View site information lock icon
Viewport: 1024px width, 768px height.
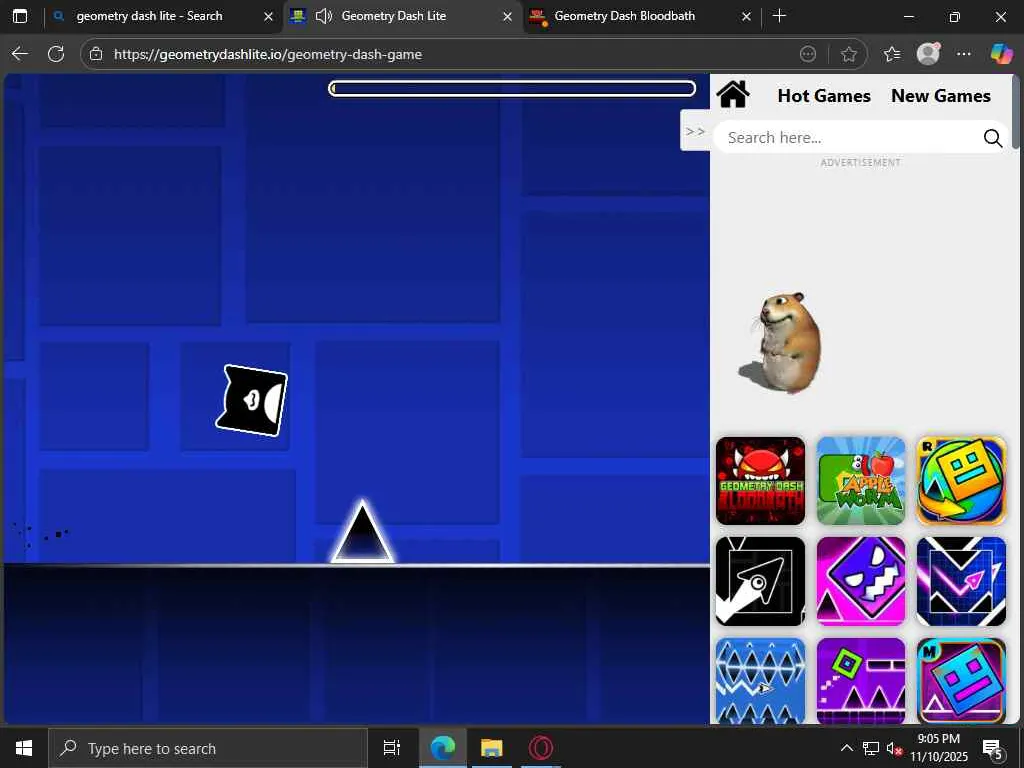[x=96, y=54]
